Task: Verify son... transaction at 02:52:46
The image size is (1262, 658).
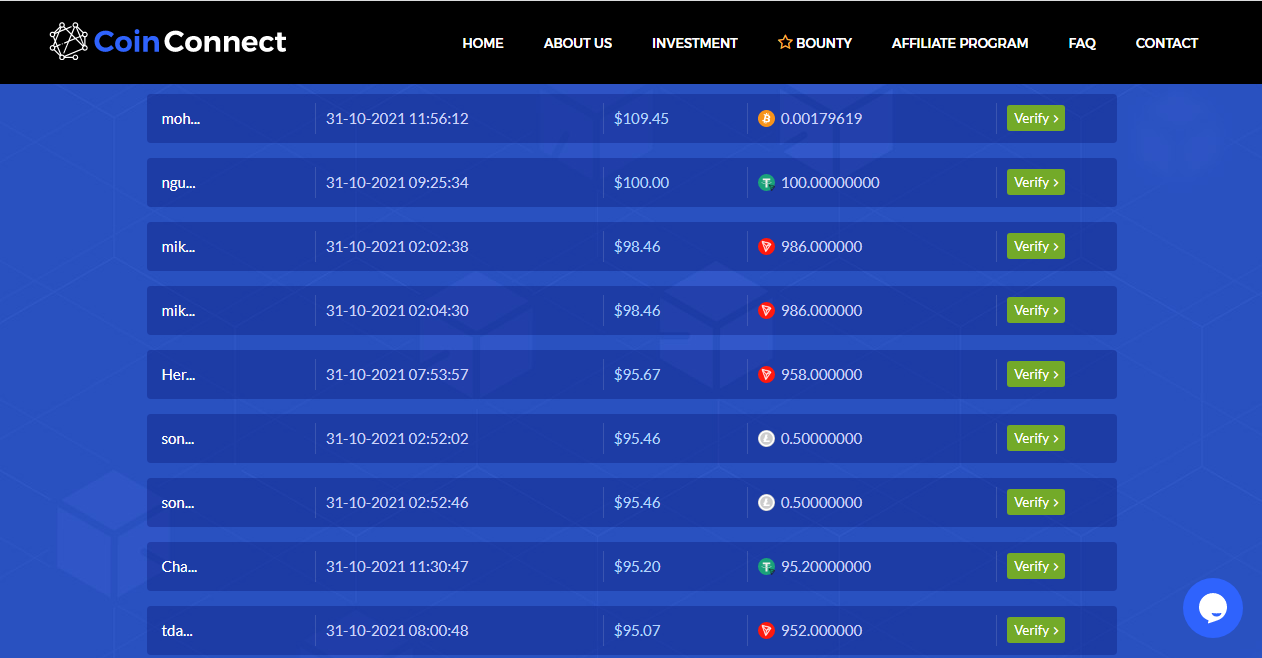Action: coord(1036,502)
